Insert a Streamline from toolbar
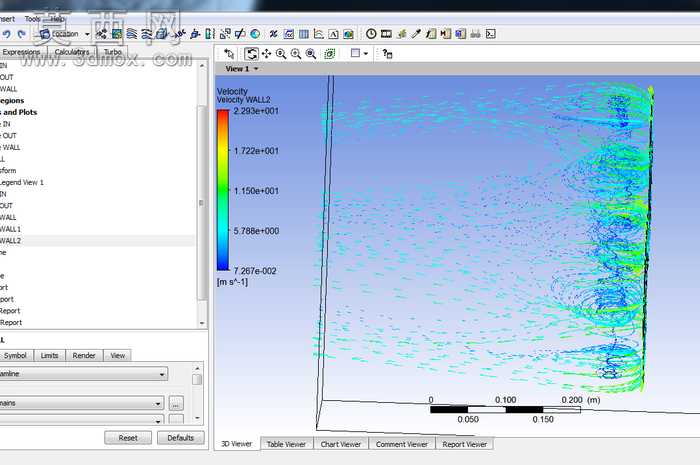This screenshot has height=465, width=700. (x=131, y=34)
